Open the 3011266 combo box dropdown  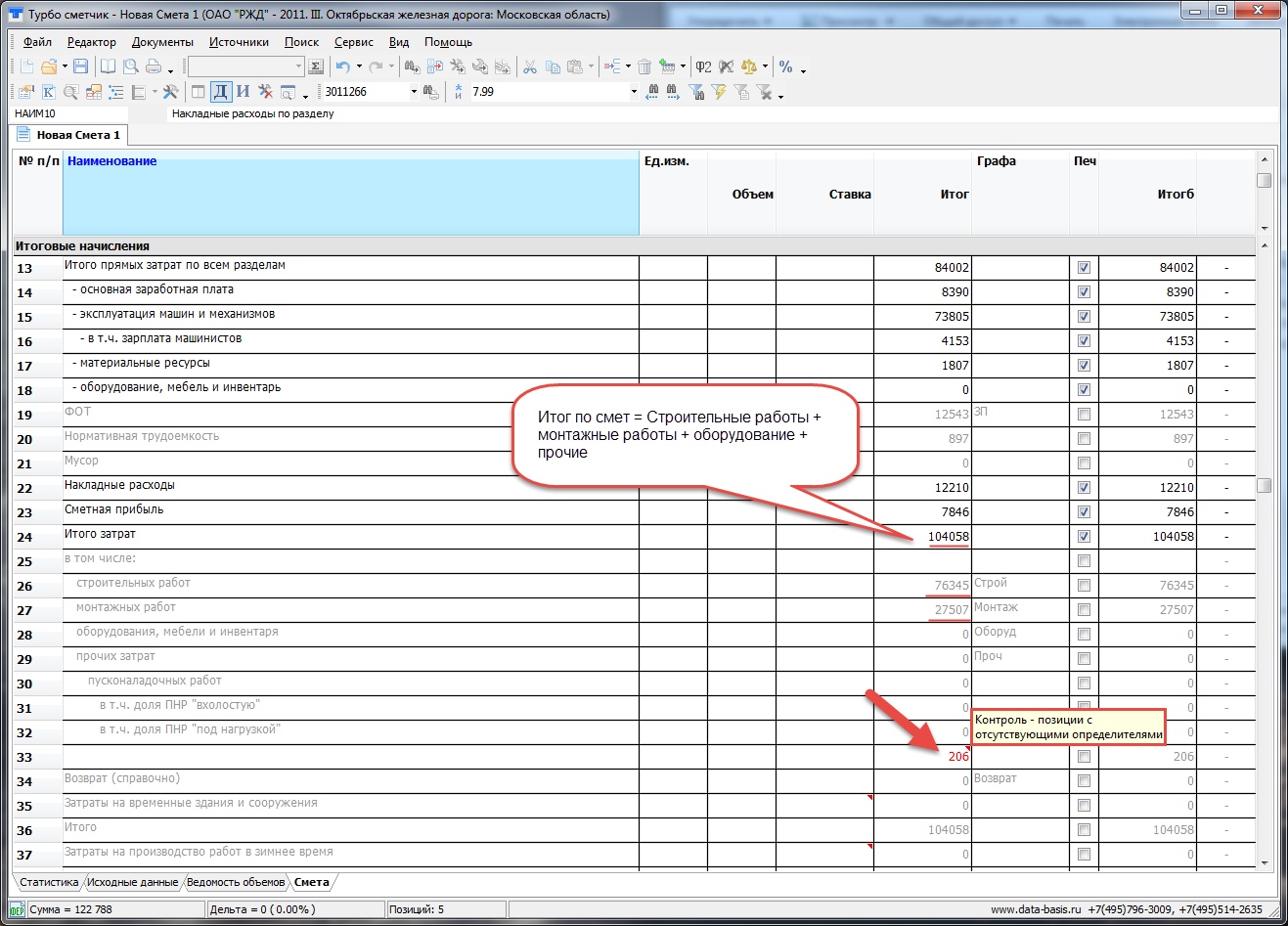pyautogui.click(x=414, y=92)
